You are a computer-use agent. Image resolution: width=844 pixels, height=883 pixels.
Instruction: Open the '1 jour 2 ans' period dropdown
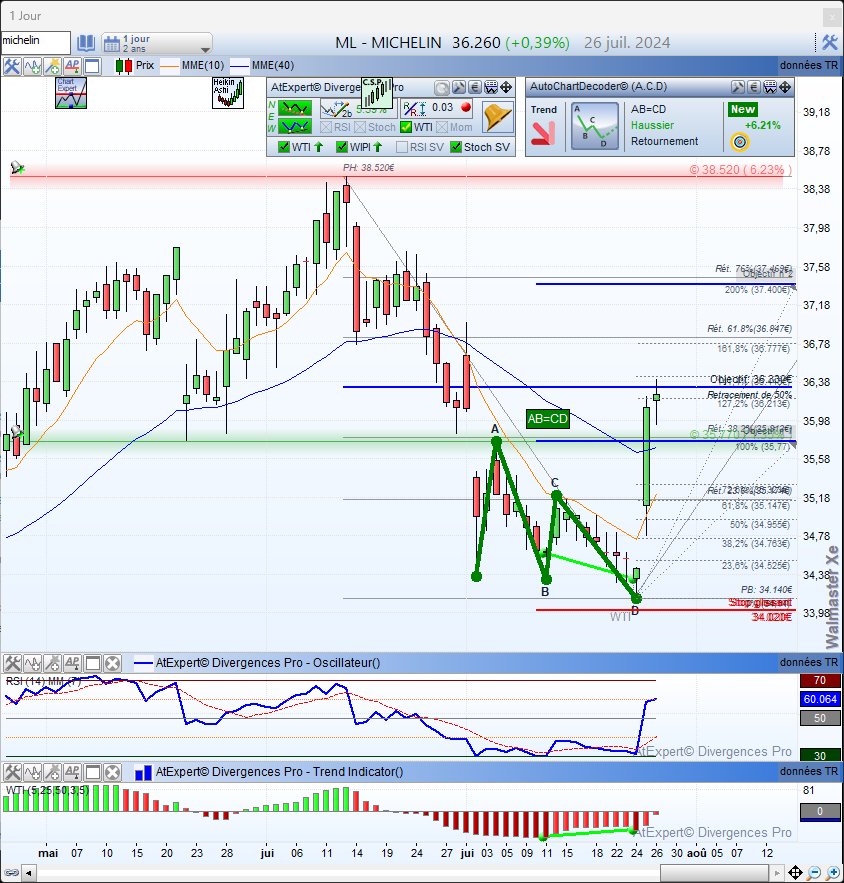coord(157,43)
